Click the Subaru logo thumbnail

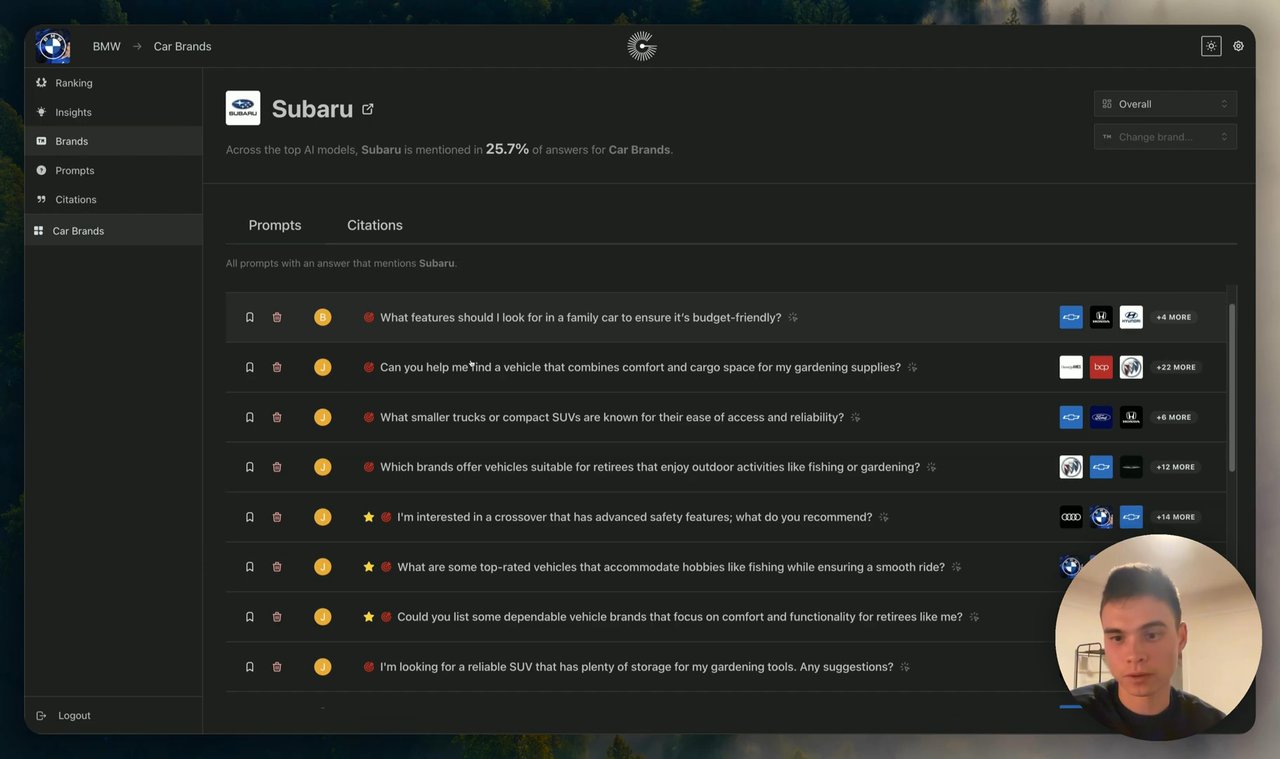[243, 108]
